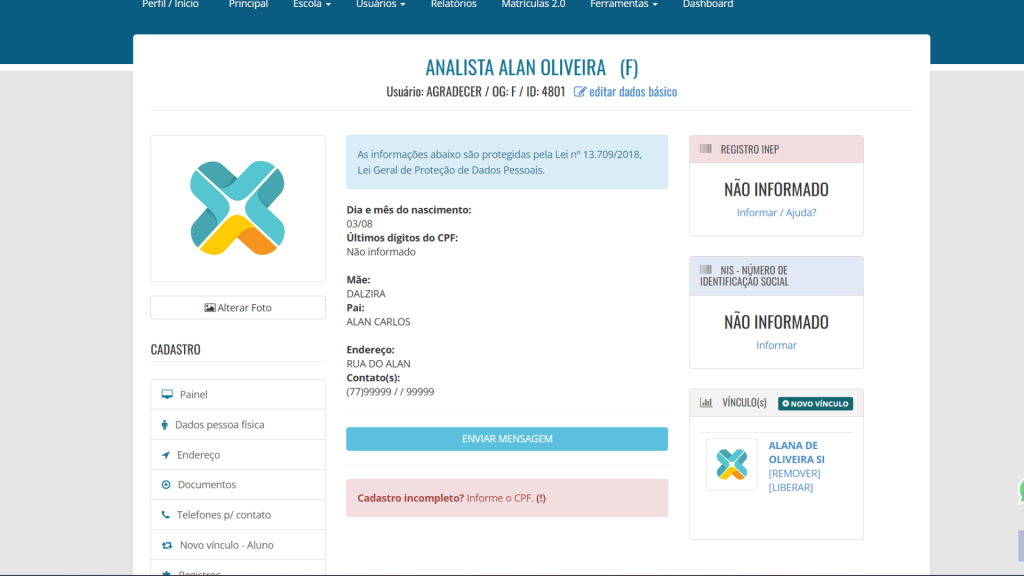Click the circle icon next to Documentos
Viewport: 1024px width, 576px height.
click(166, 485)
